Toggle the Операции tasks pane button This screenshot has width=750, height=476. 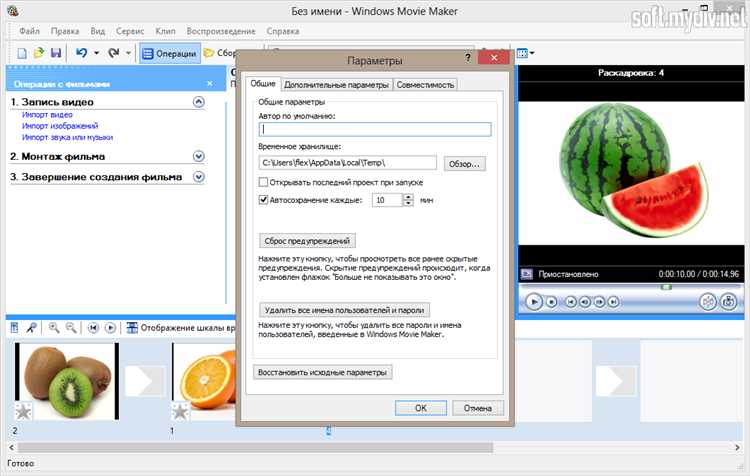point(169,54)
